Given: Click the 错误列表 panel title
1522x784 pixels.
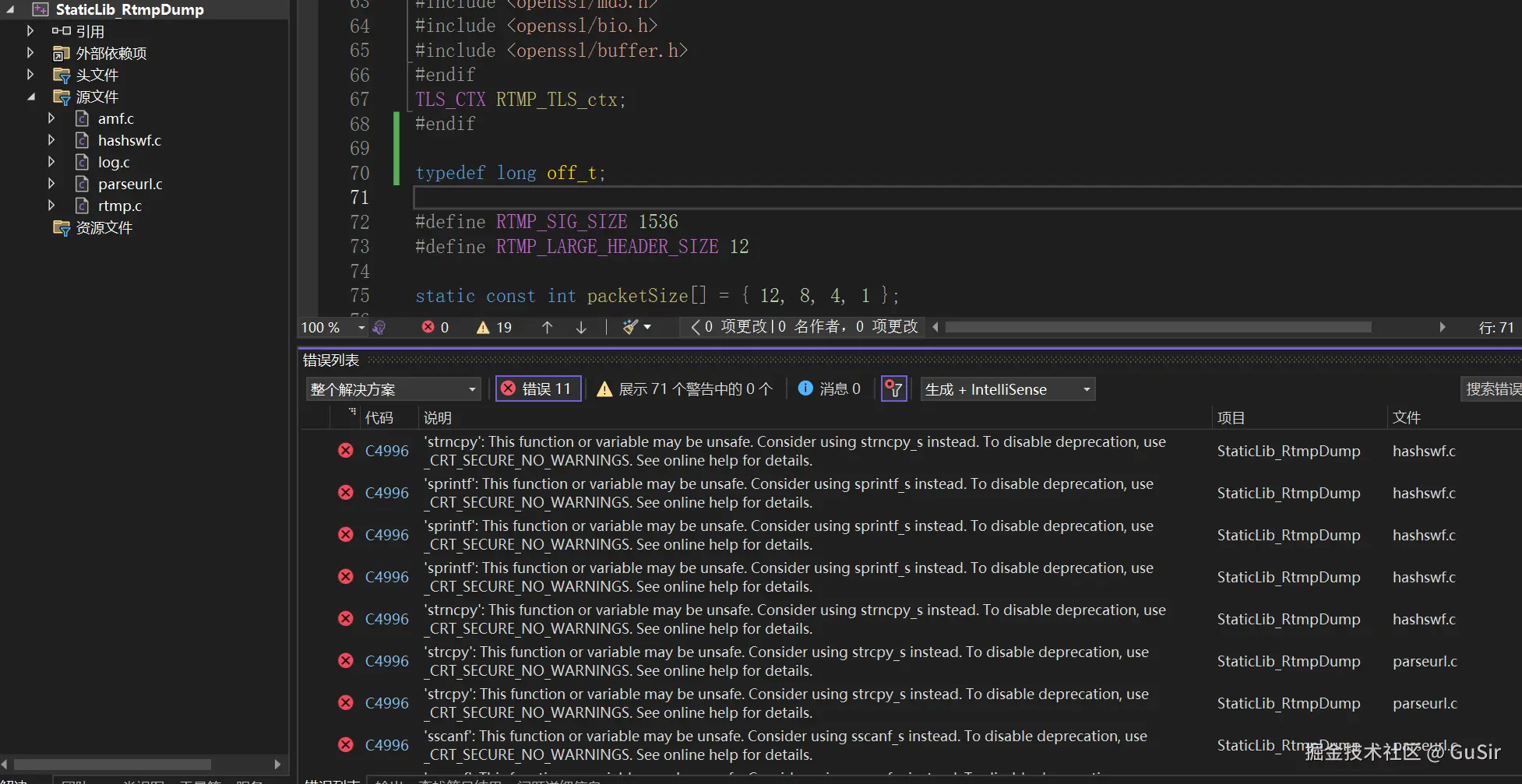Looking at the screenshot, I should 331,360.
